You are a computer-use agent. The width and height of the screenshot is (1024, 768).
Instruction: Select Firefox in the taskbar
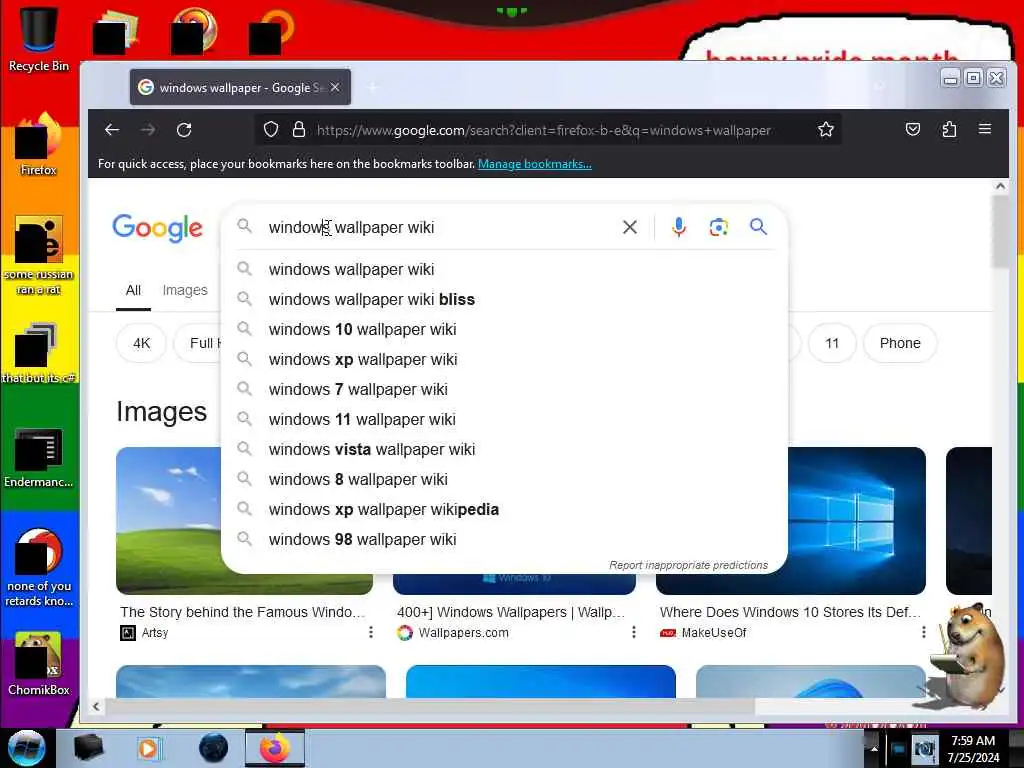274,748
